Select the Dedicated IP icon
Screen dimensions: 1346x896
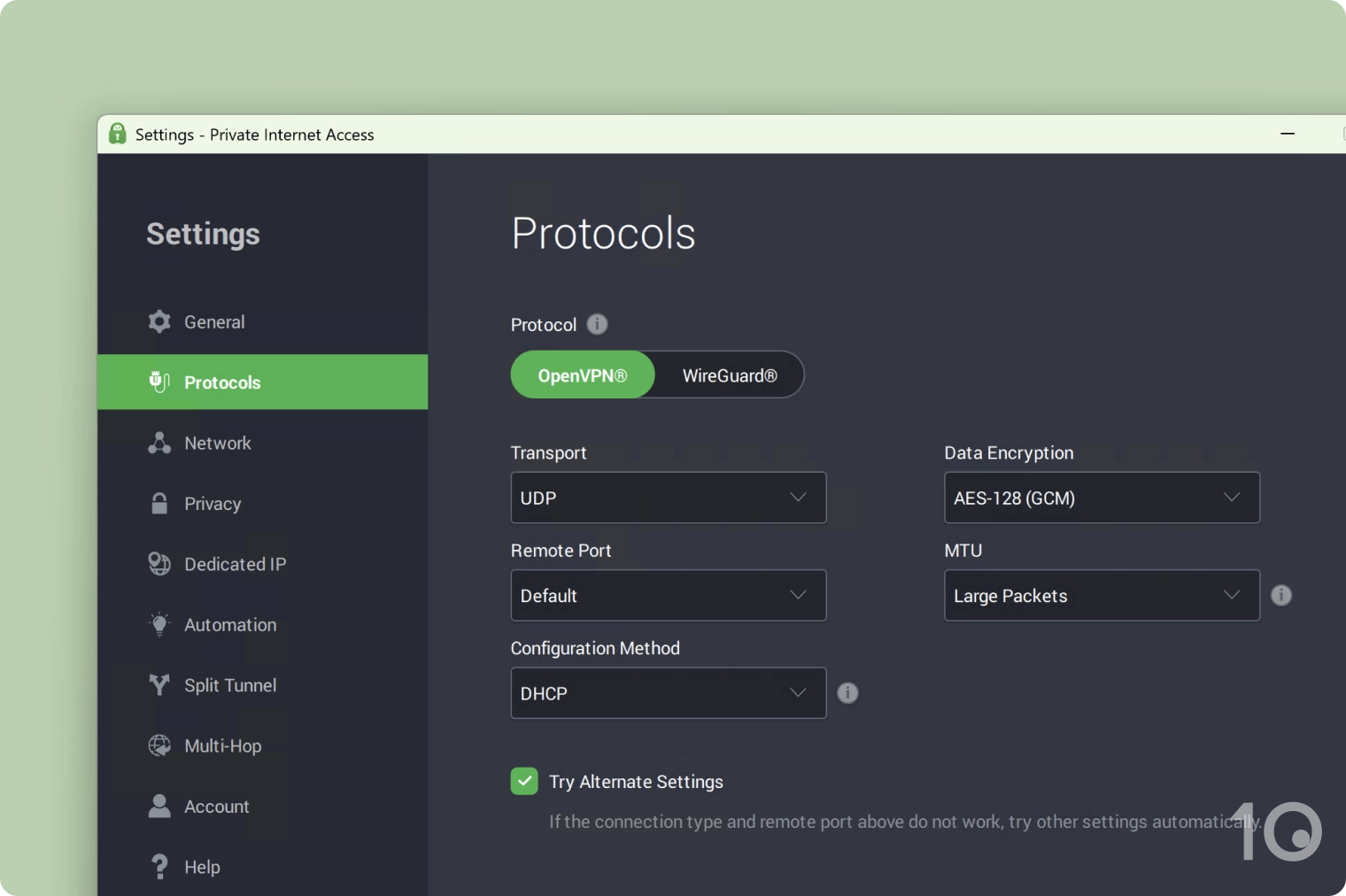tap(159, 564)
